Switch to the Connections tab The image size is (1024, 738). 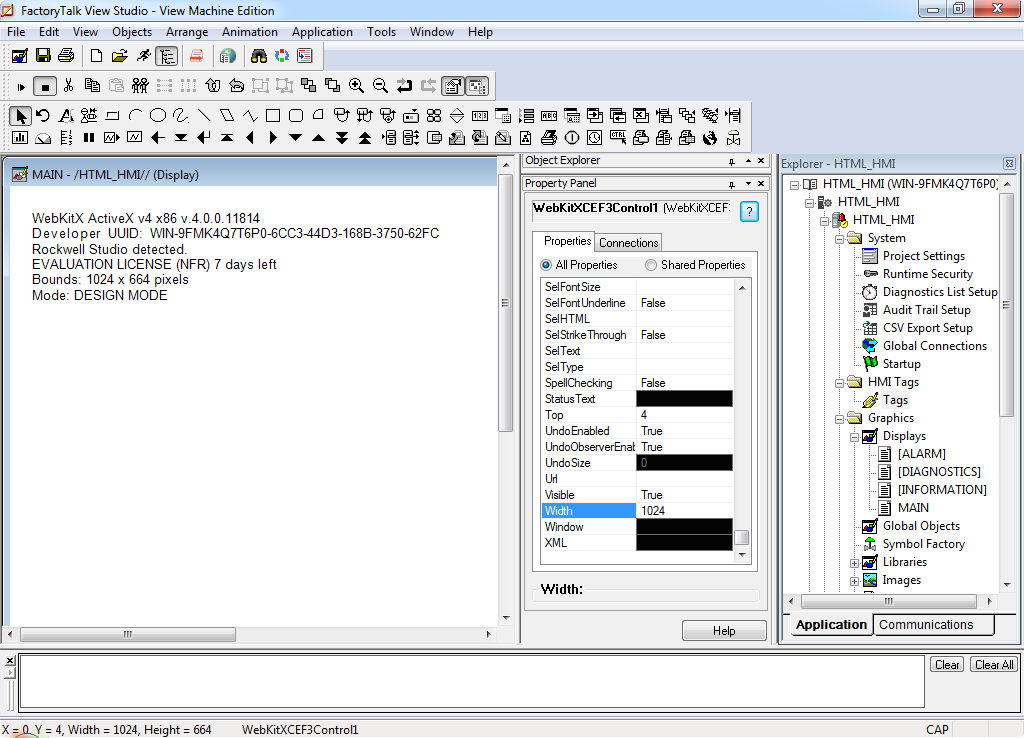pyautogui.click(x=628, y=243)
